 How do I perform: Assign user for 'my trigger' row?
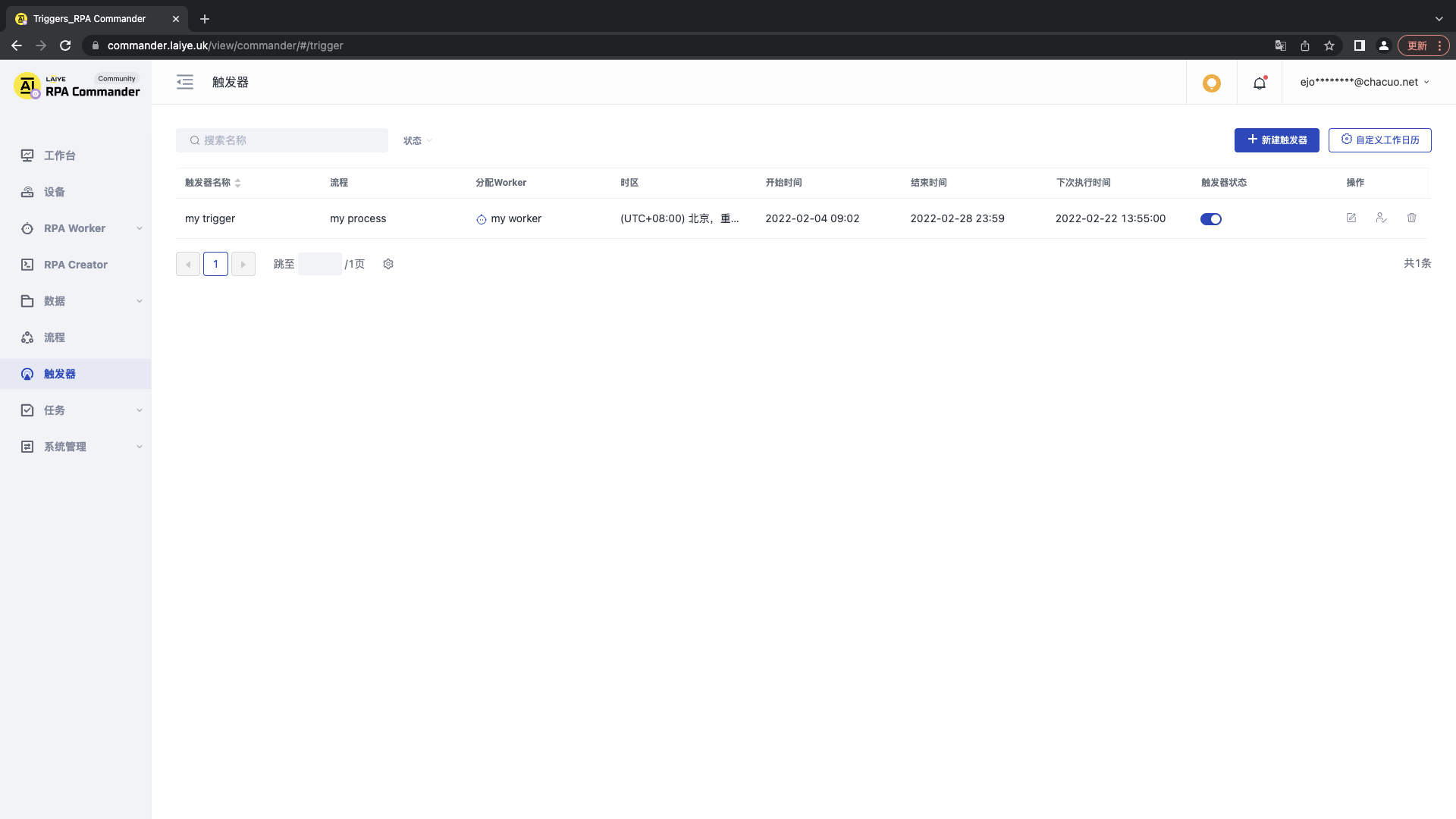[x=1381, y=218]
